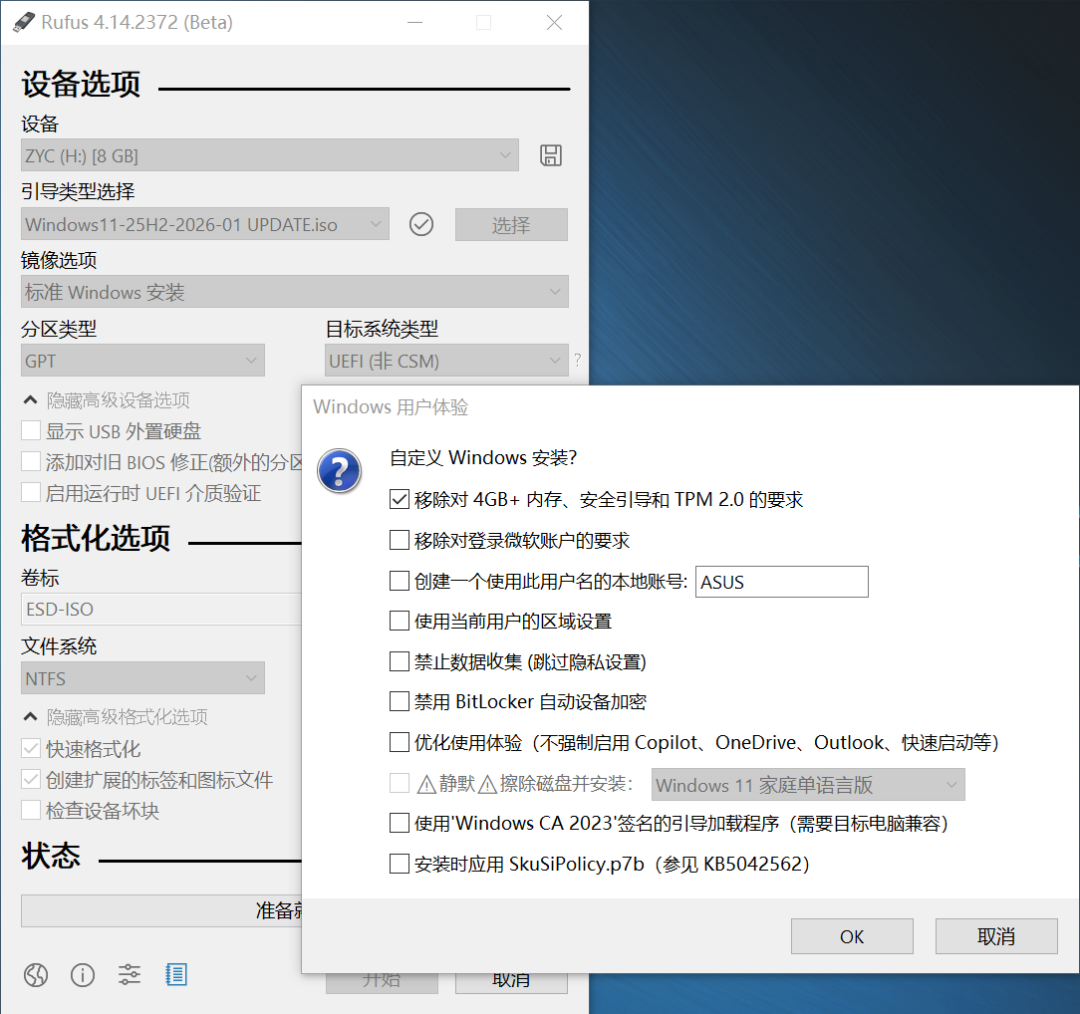
Task: Click the 选择 button in Rufus
Action: pyautogui.click(x=511, y=225)
